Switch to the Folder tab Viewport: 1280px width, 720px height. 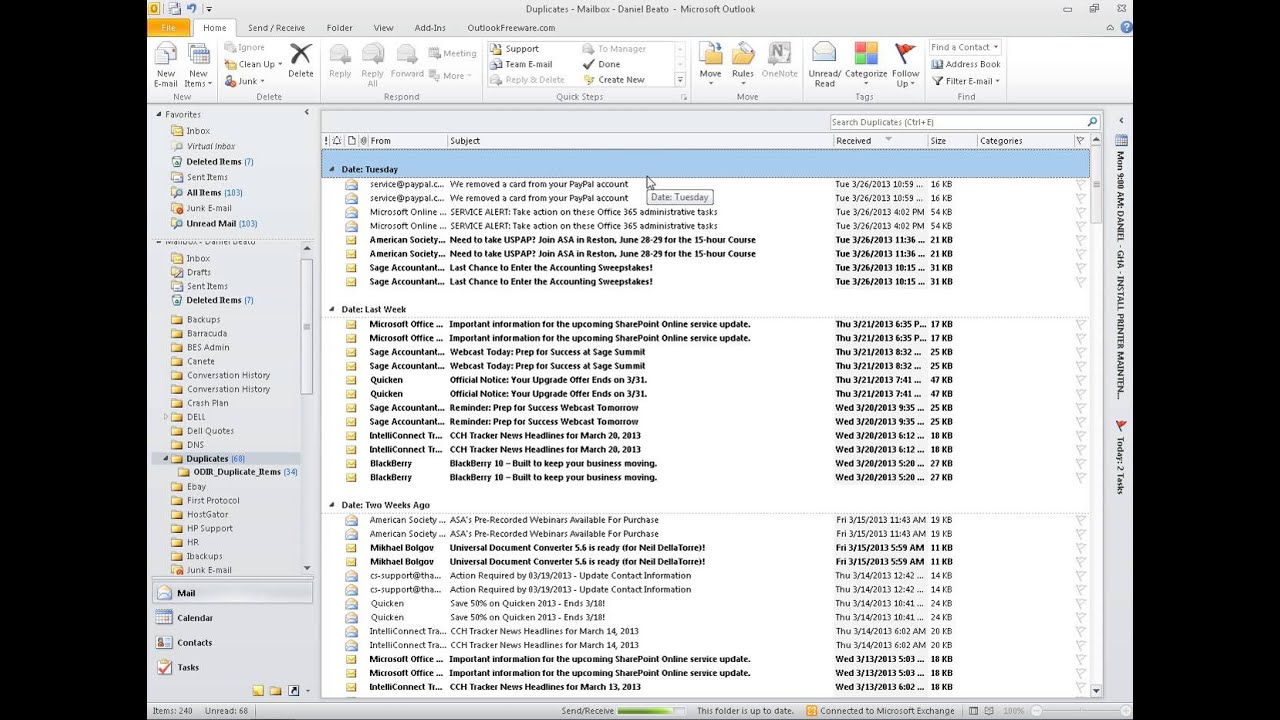pos(339,28)
